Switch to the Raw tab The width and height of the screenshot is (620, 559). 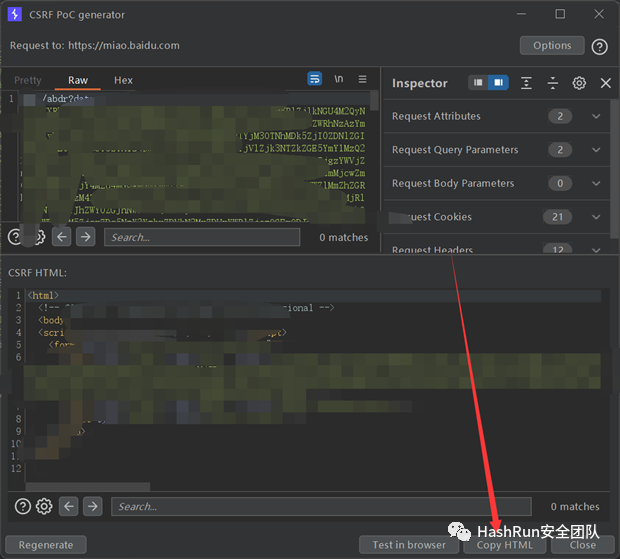(78, 80)
